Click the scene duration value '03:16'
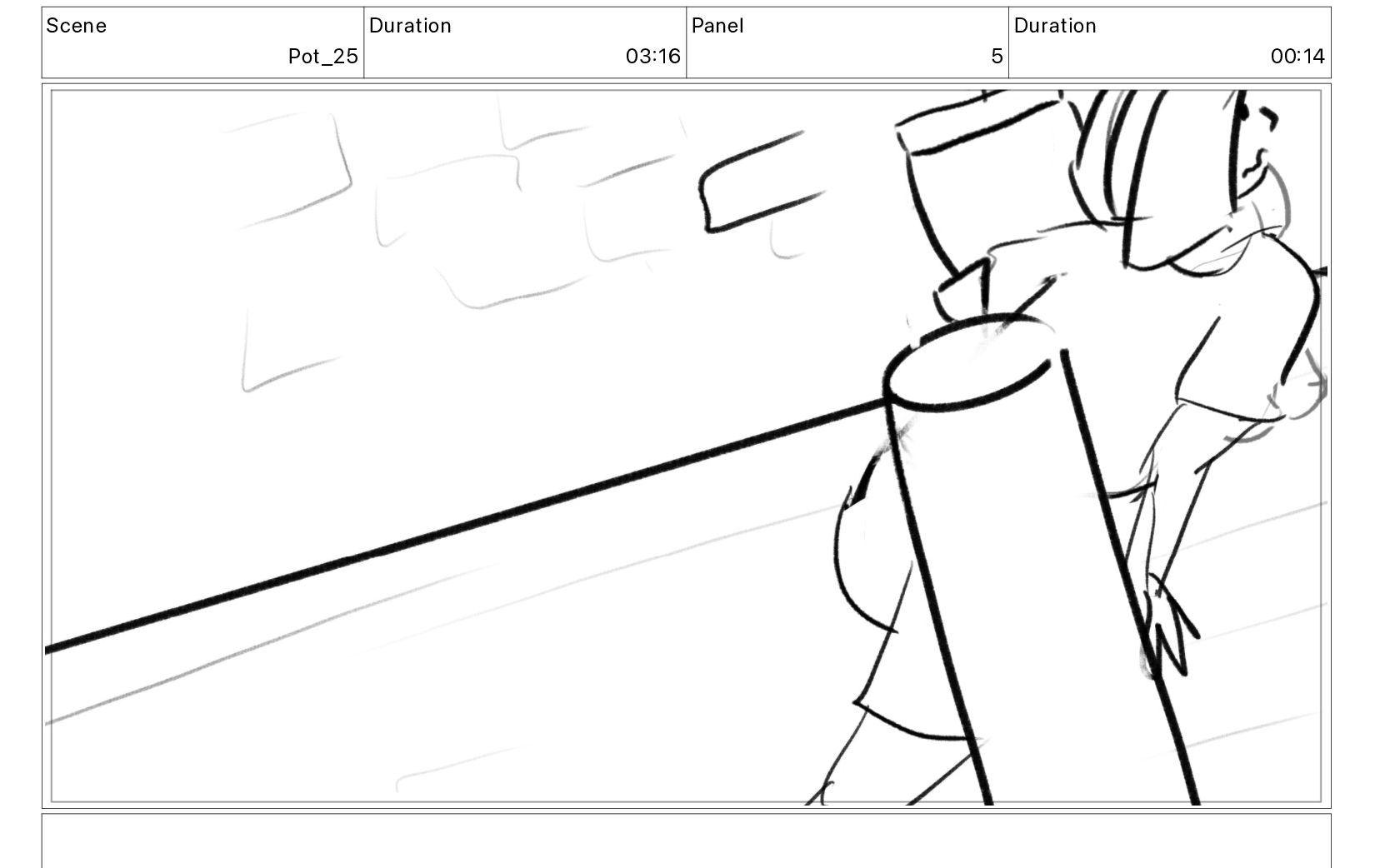 pos(652,57)
